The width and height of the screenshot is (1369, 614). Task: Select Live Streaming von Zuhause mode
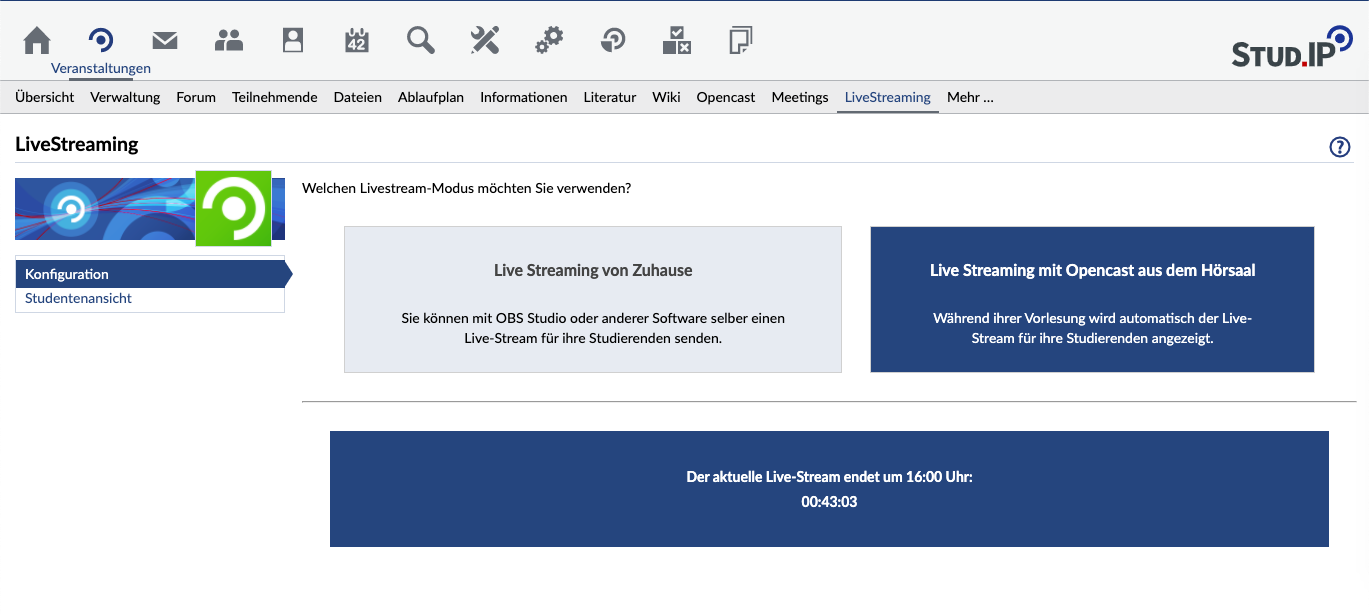pyautogui.click(x=592, y=299)
